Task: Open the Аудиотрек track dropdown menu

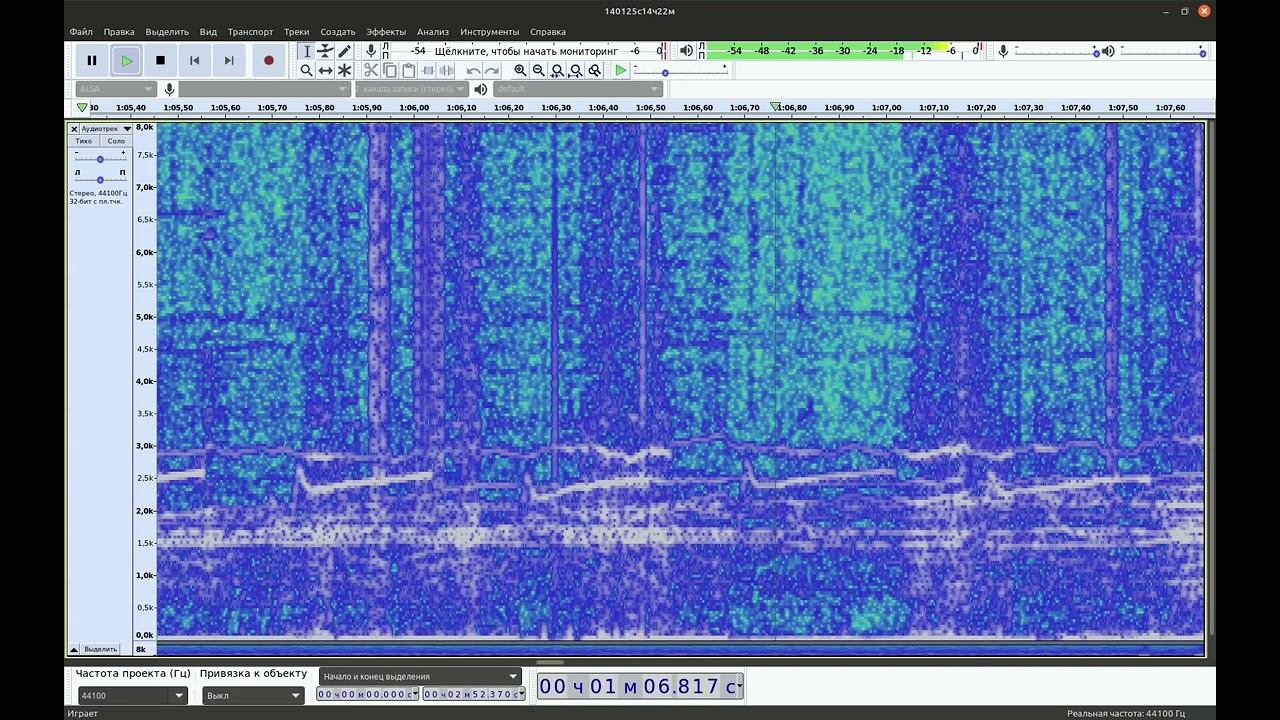Action: pyautogui.click(x=106, y=129)
